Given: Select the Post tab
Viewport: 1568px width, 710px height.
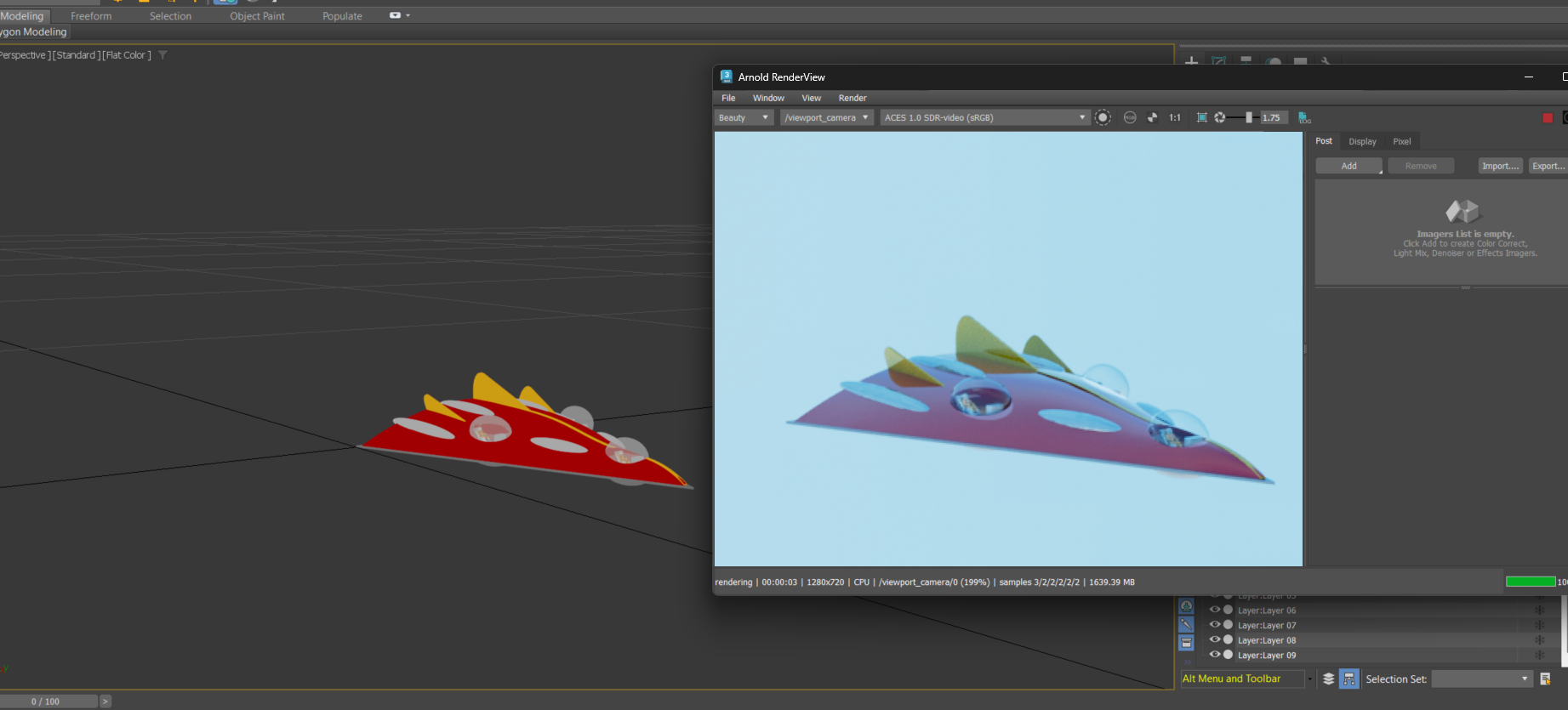Looking at the screenshot, I should pyautogui.click(x=1324, y=141).
